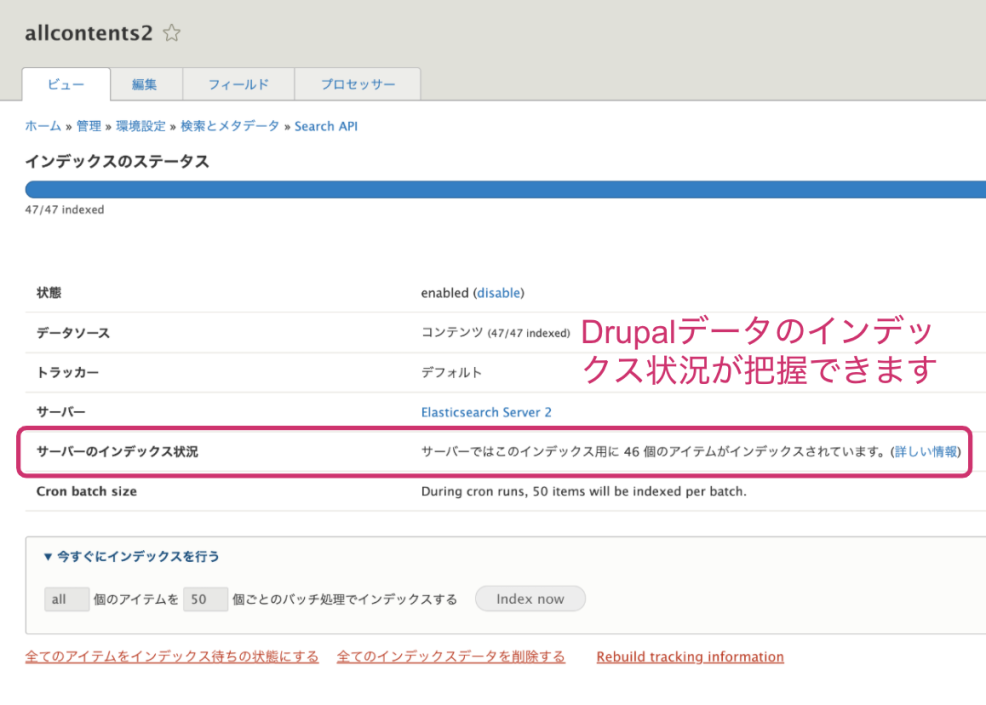Open the 環境設定 breadcrumb link
Image resolution: width=986 pixels, height=705 pixels.
point(141,126)
